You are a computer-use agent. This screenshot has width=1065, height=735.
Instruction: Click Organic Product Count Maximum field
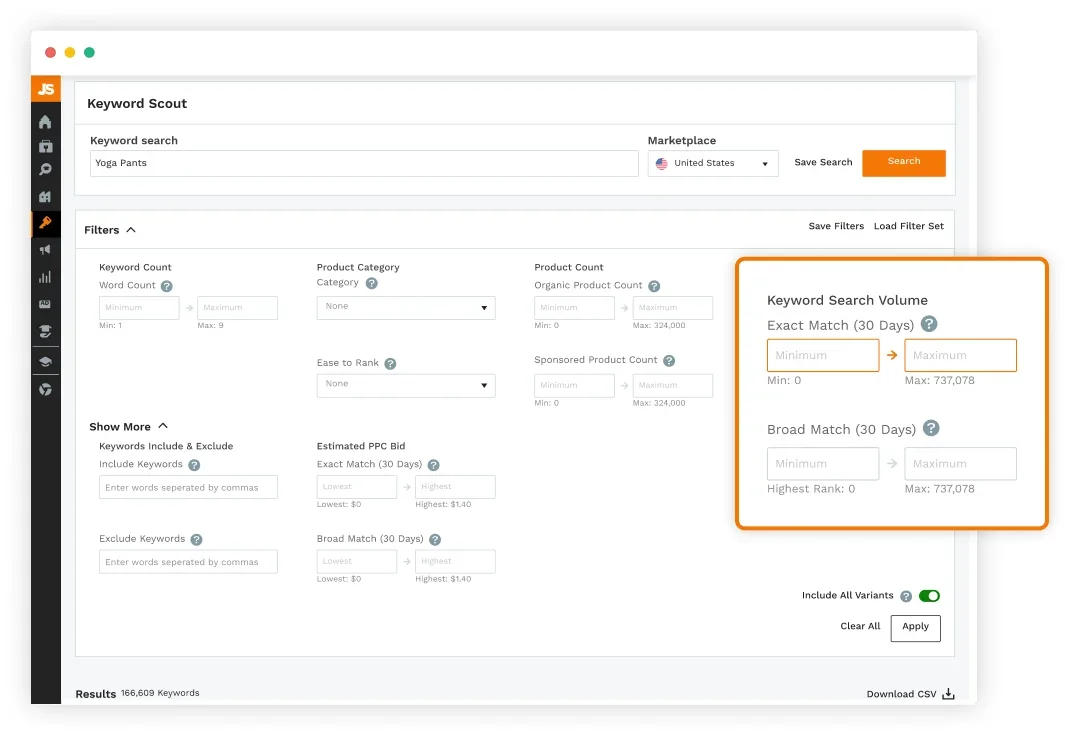[672, 308]
